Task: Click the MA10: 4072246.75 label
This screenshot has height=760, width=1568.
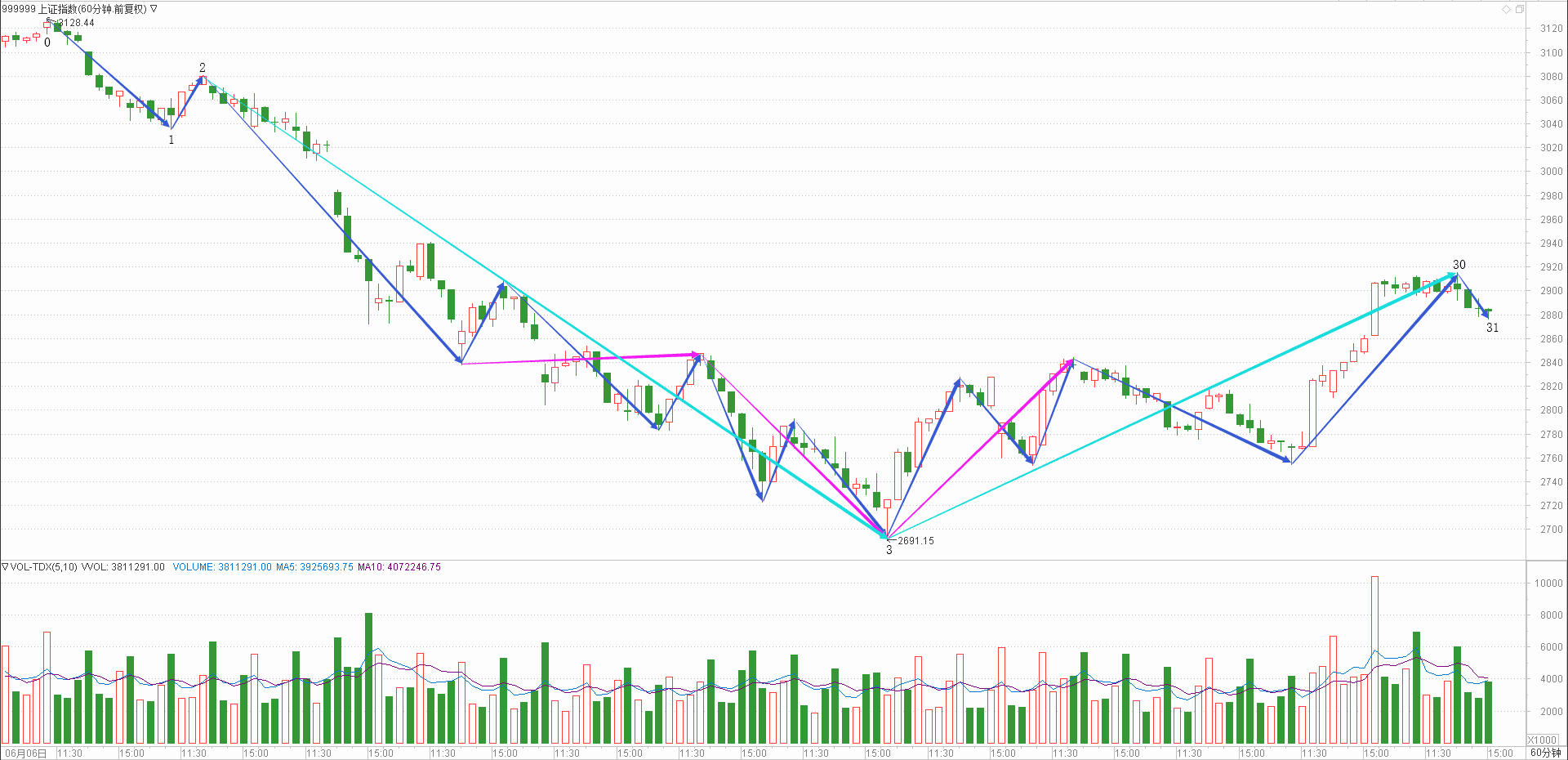Action: (399, 566)
